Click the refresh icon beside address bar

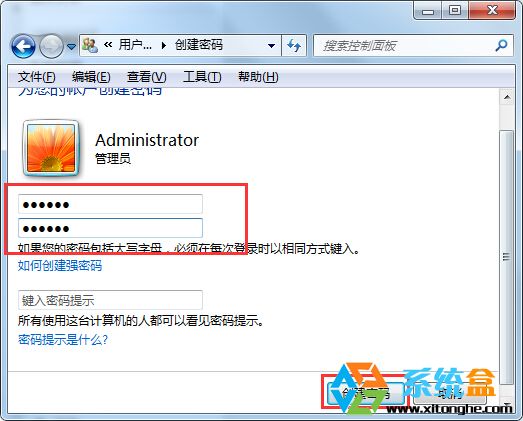coord(294,45)
